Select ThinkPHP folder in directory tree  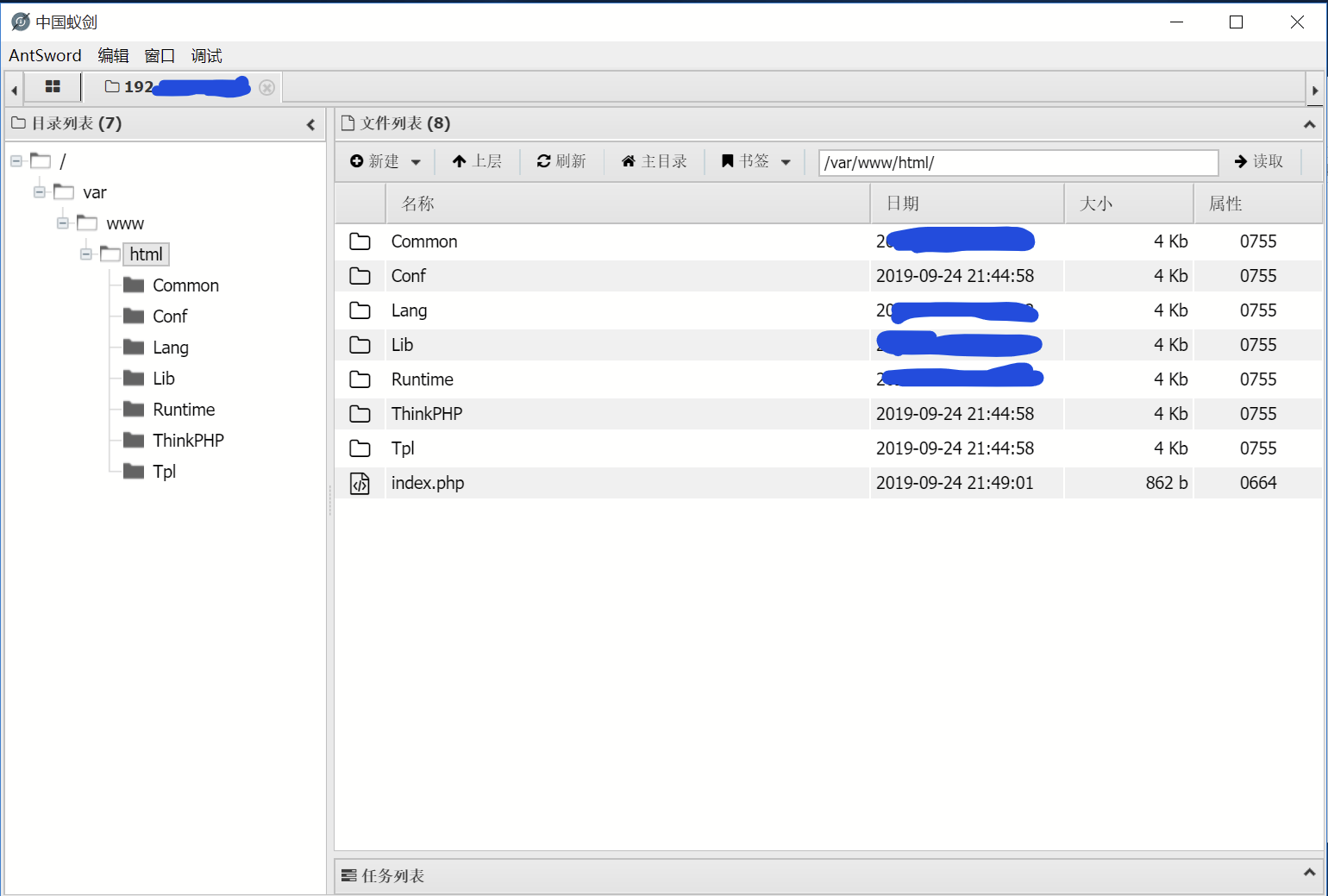click(188, 441)
